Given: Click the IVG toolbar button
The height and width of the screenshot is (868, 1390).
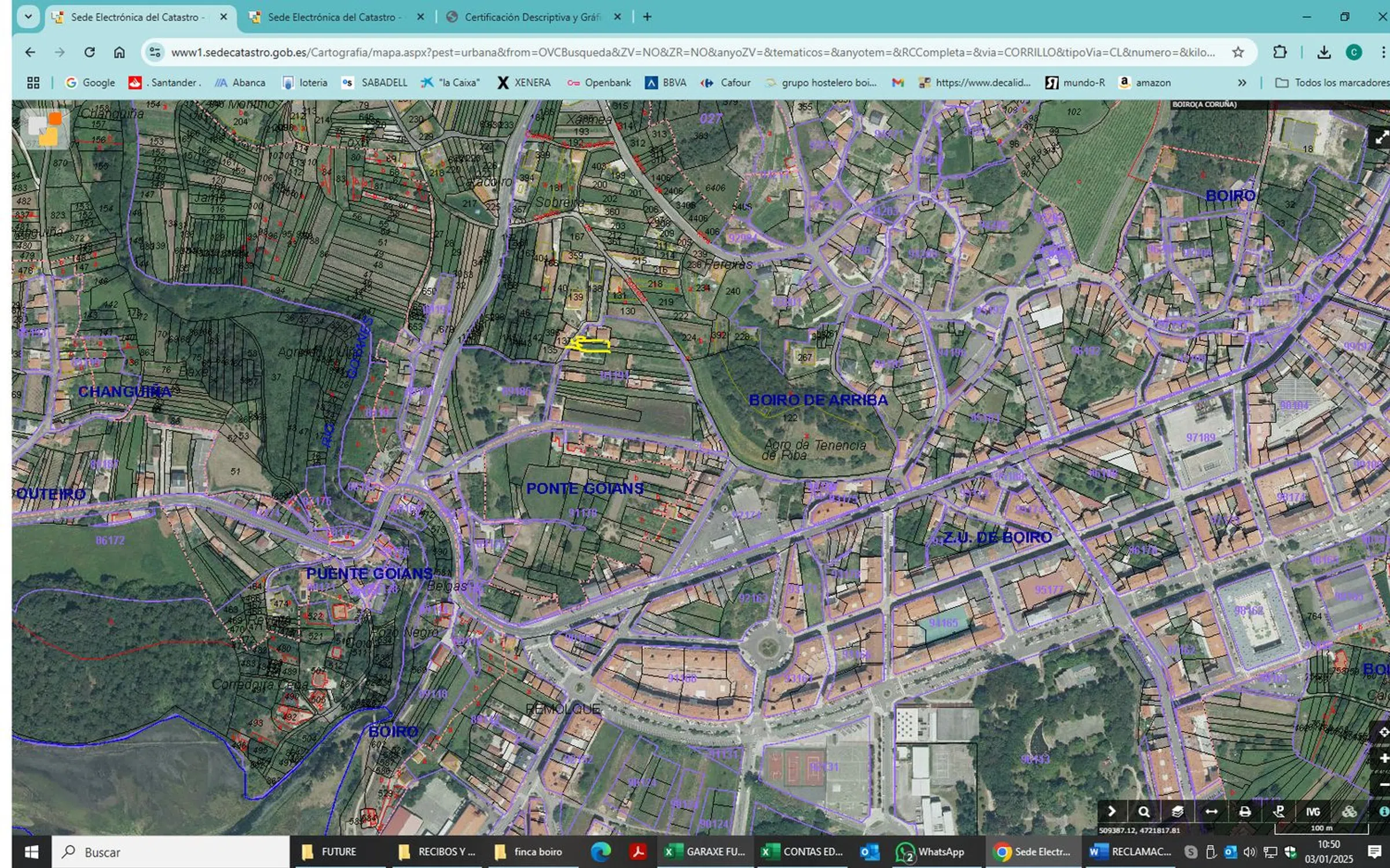Looking at the screenshot, I should (1313, 811).
